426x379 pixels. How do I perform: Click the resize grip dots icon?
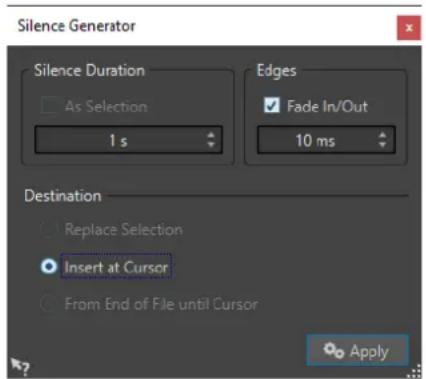tap(415, 371)
